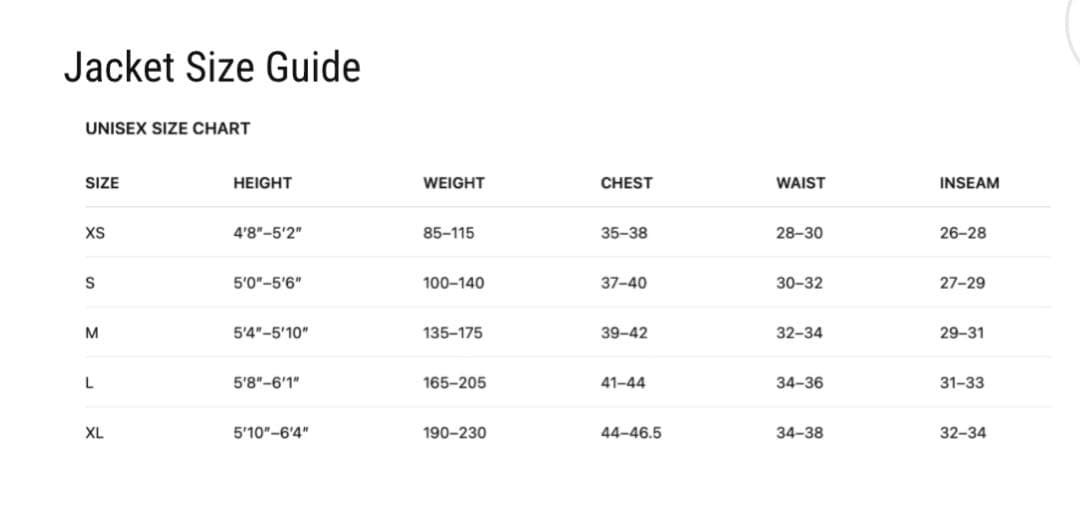Select the M size row label
The width and height of the screenshot is (1080, 517).
pyautogui.click(x=92, y=333)
